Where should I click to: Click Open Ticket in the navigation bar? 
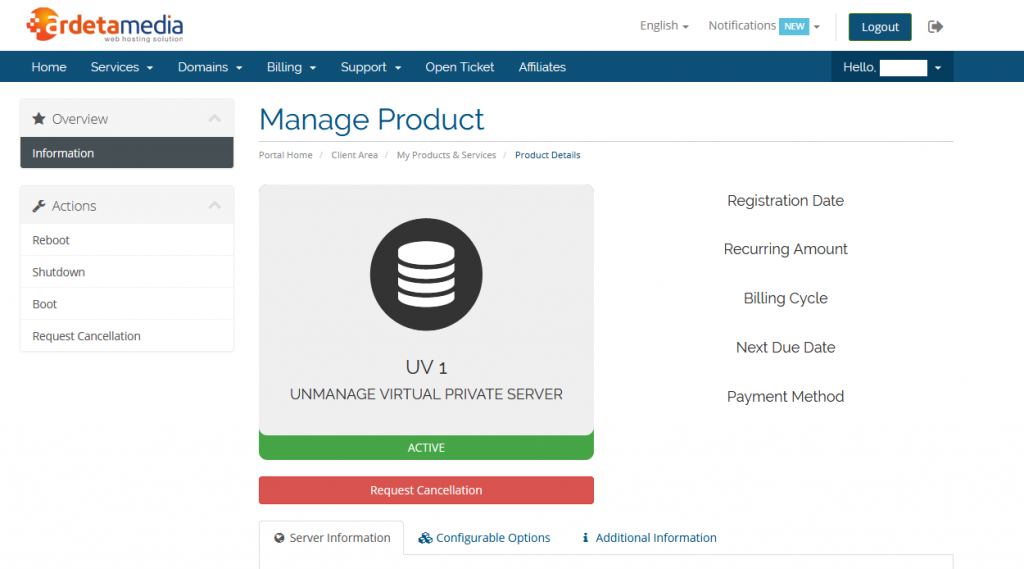tap(459, 67)
